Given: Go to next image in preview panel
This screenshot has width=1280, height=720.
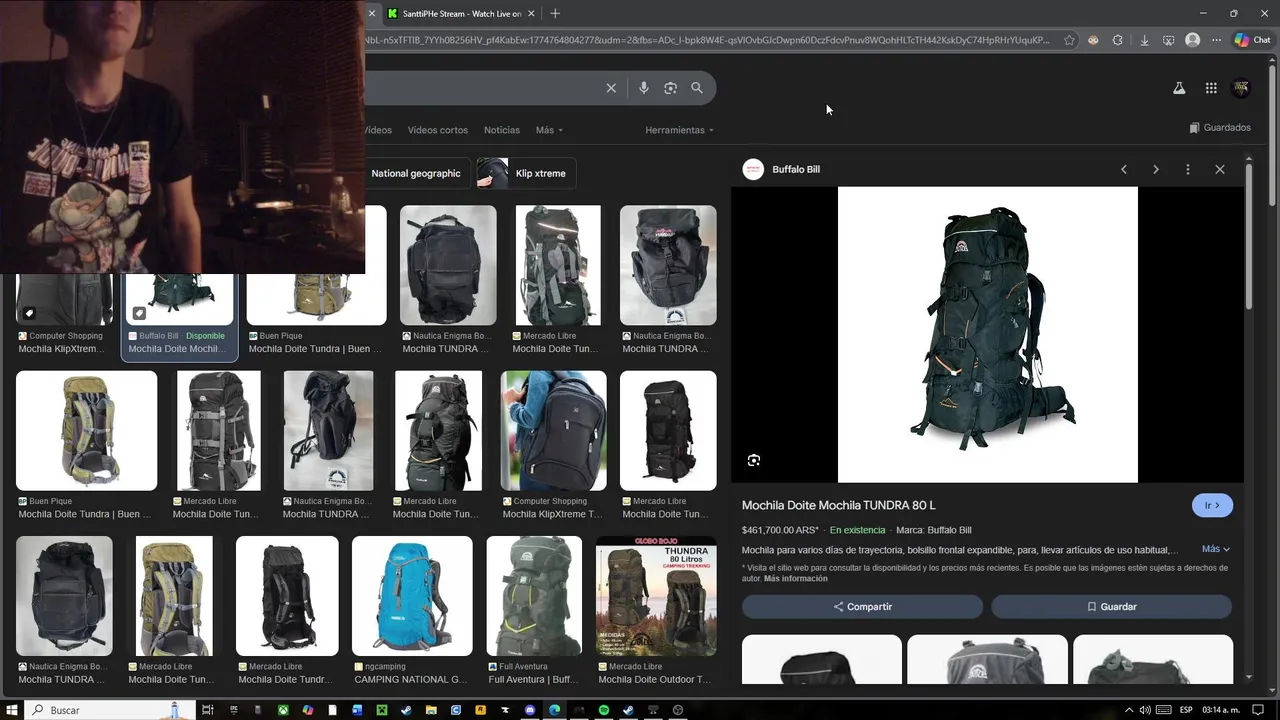Looking at the screenshot, I should 1155,169.
